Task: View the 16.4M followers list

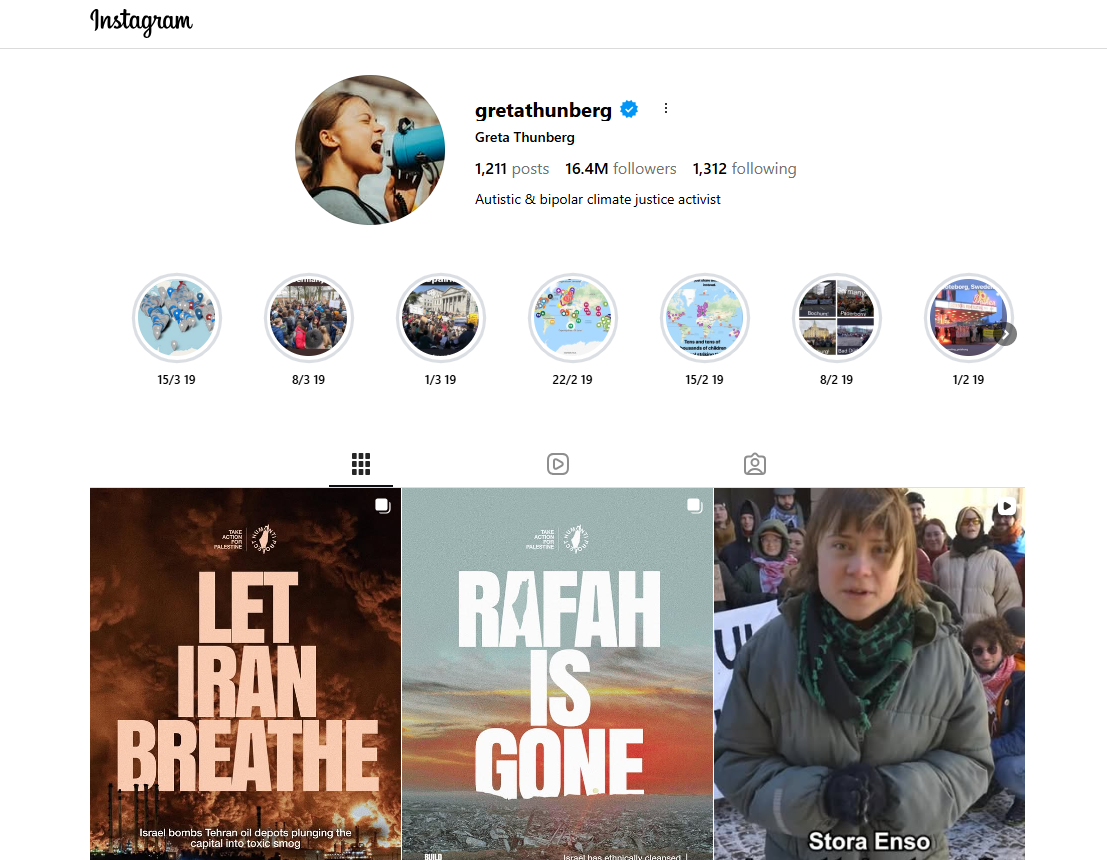Action: (x=621, y=169)
